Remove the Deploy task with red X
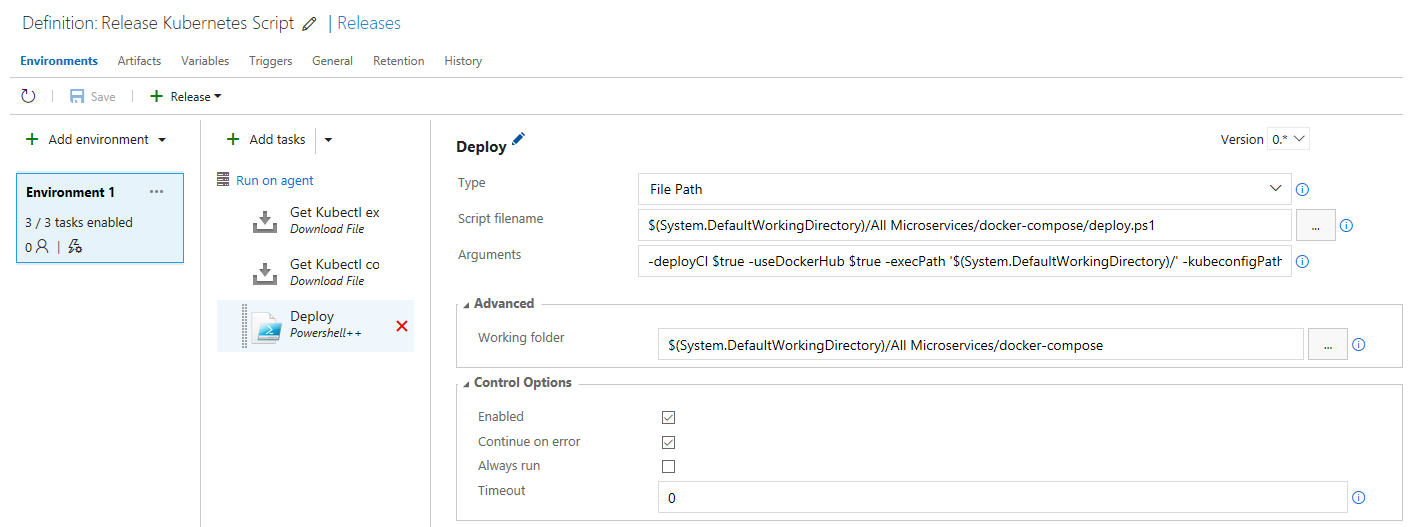 coord(402,326)
